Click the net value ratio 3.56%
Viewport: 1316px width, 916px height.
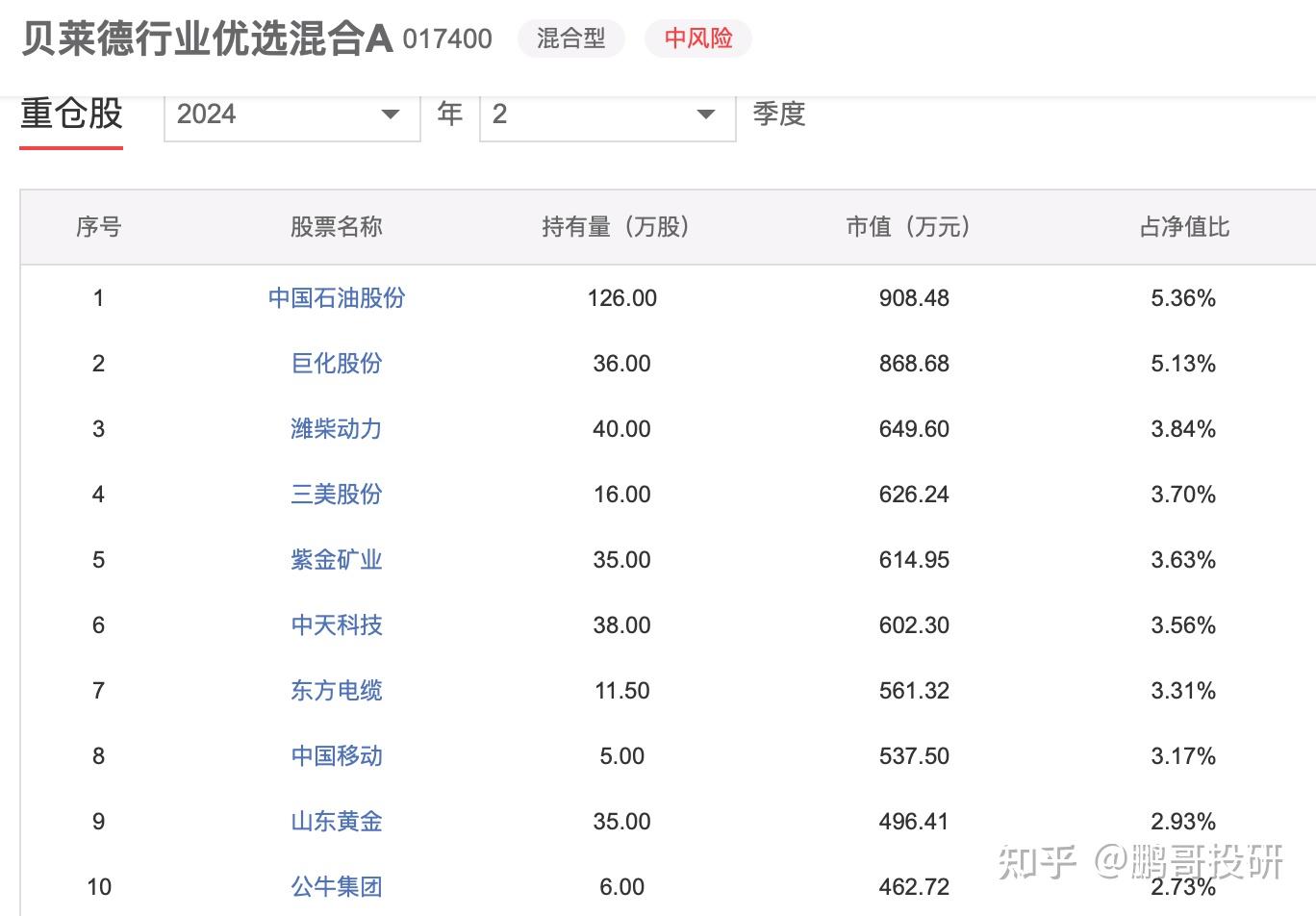(1183, 625)
